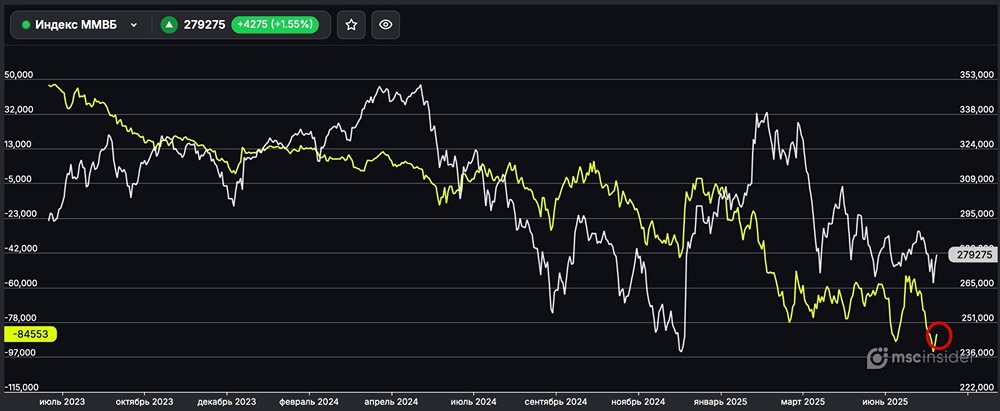Click the left axis label -5,000
This screenshot has height=411, width=1000.
[18, 179]
